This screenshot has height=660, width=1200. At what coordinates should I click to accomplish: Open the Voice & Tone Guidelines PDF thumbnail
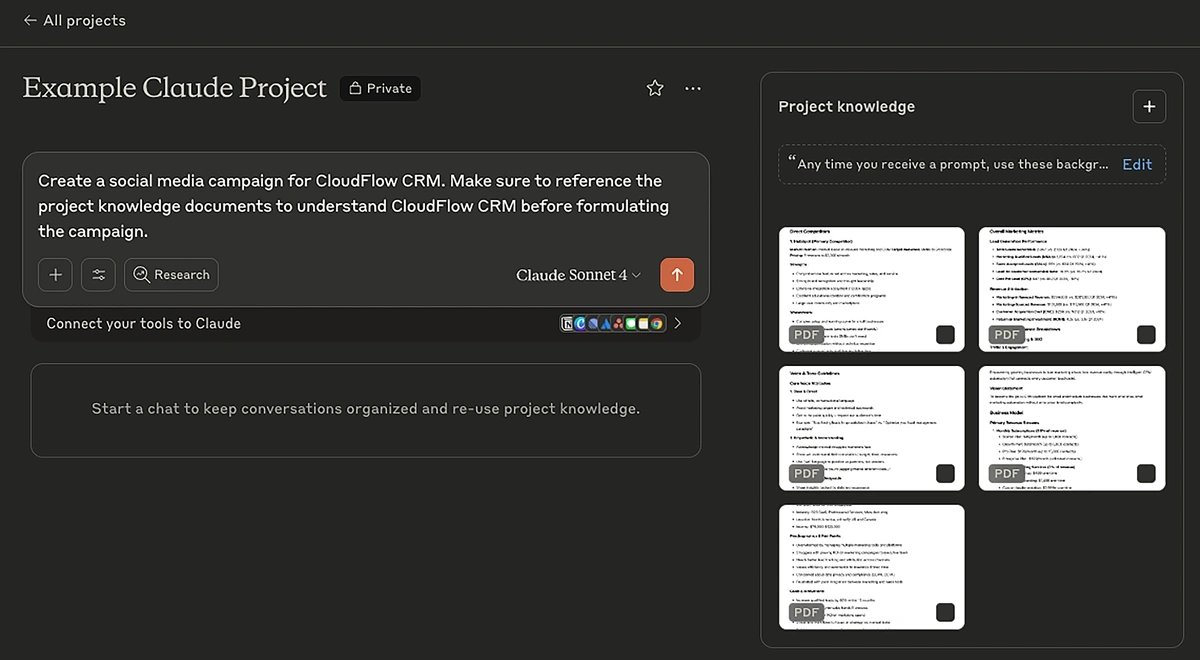[871, 428]
